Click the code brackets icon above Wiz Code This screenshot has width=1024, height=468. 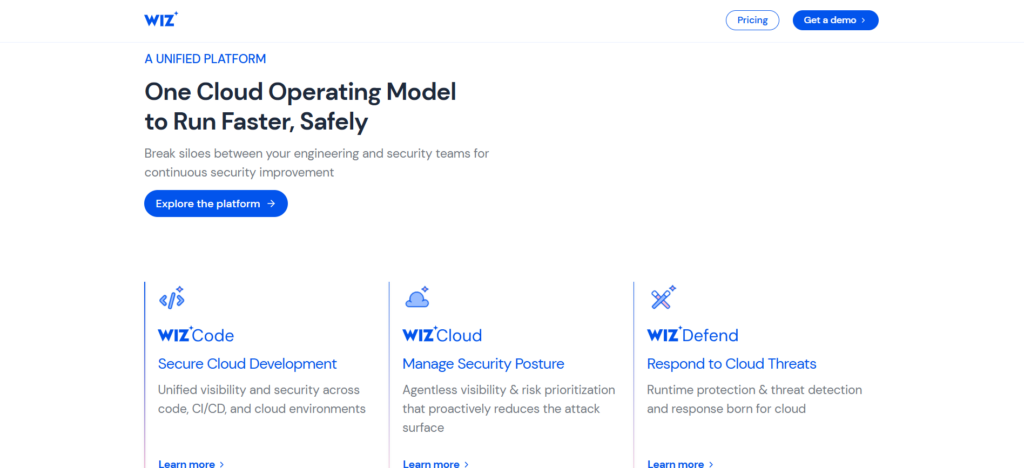click(171, 298)
